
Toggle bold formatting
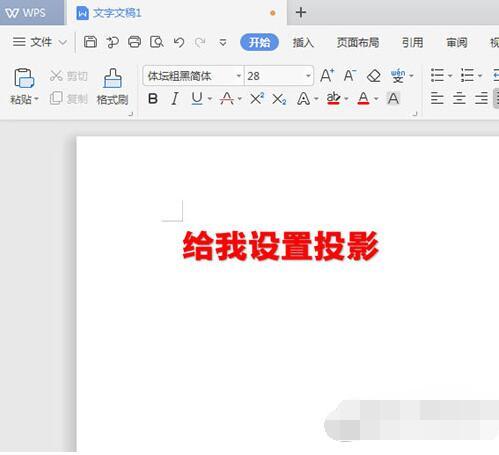pyautogui.click(x=153, y=99)
